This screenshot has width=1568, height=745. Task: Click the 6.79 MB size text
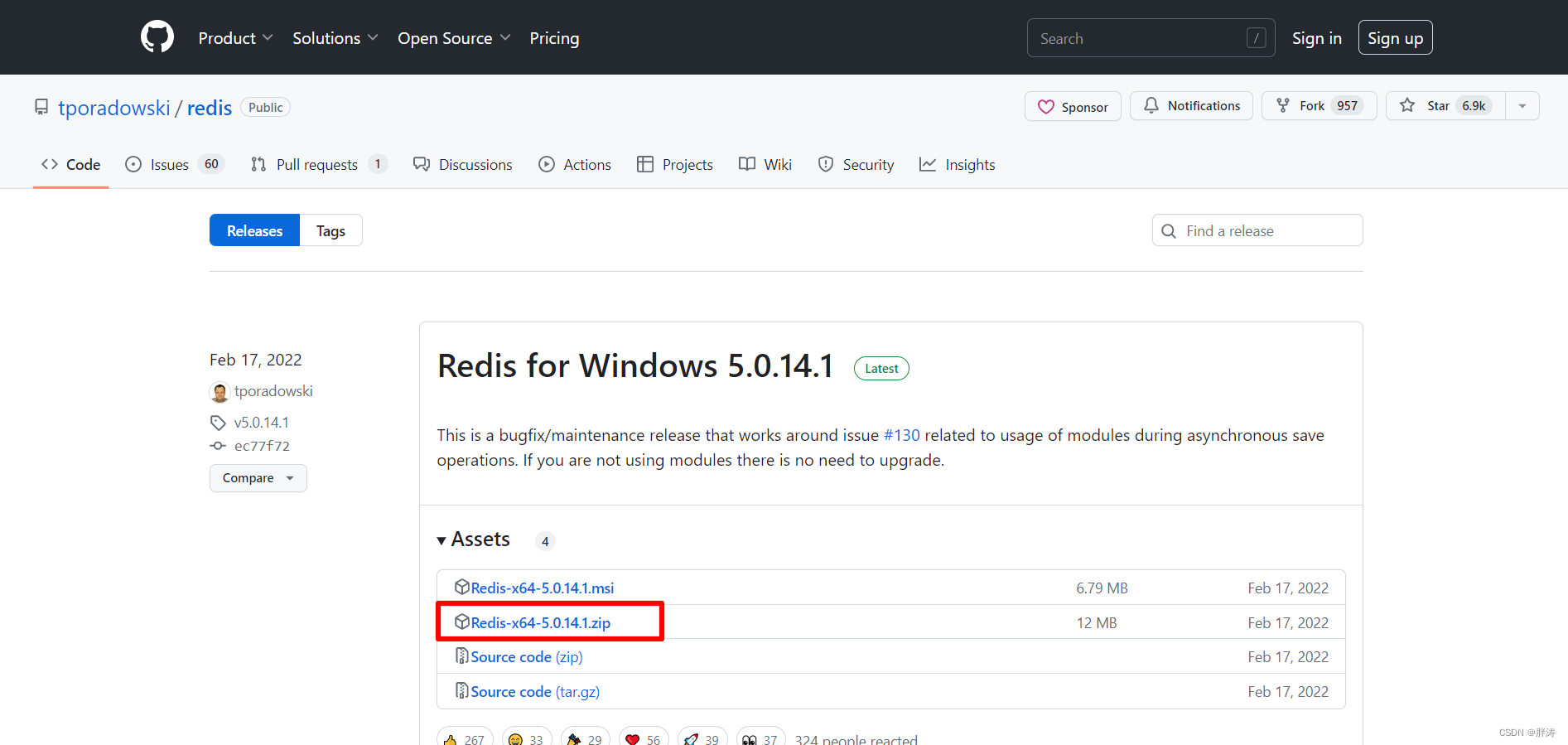[1102, 588]
